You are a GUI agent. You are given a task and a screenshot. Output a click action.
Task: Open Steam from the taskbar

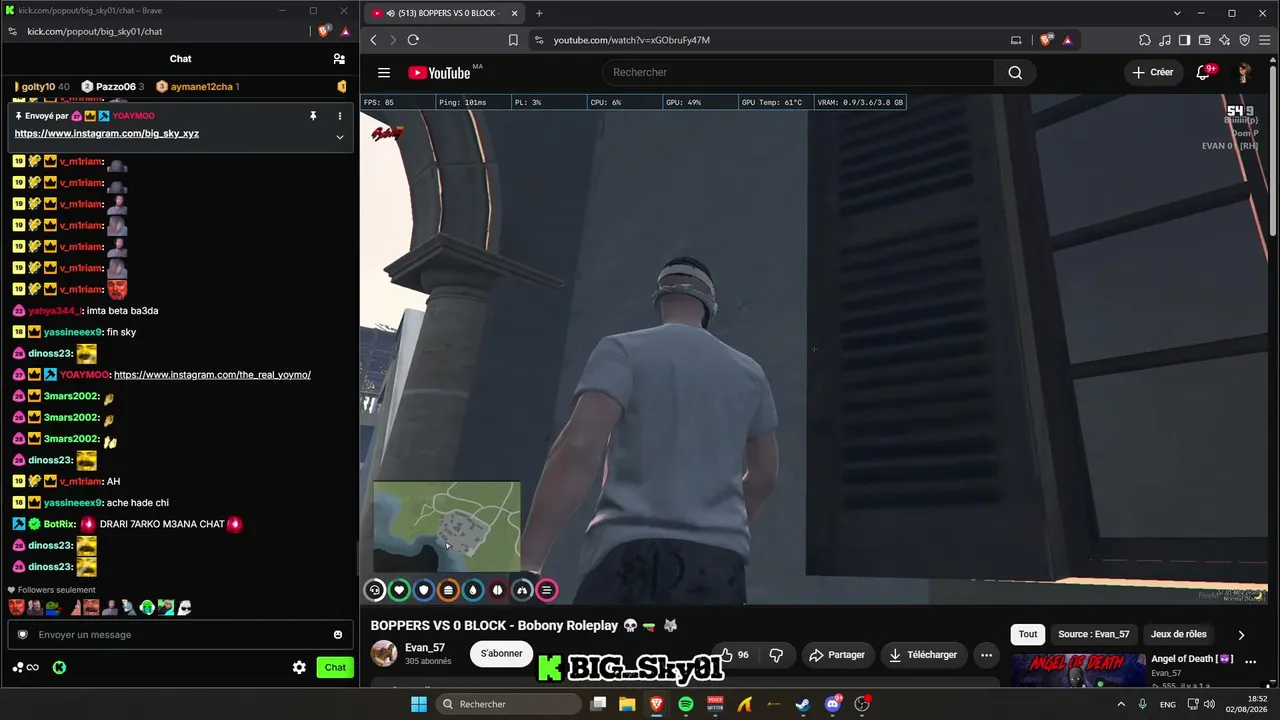pyautogui.click(x=803, y=704)
